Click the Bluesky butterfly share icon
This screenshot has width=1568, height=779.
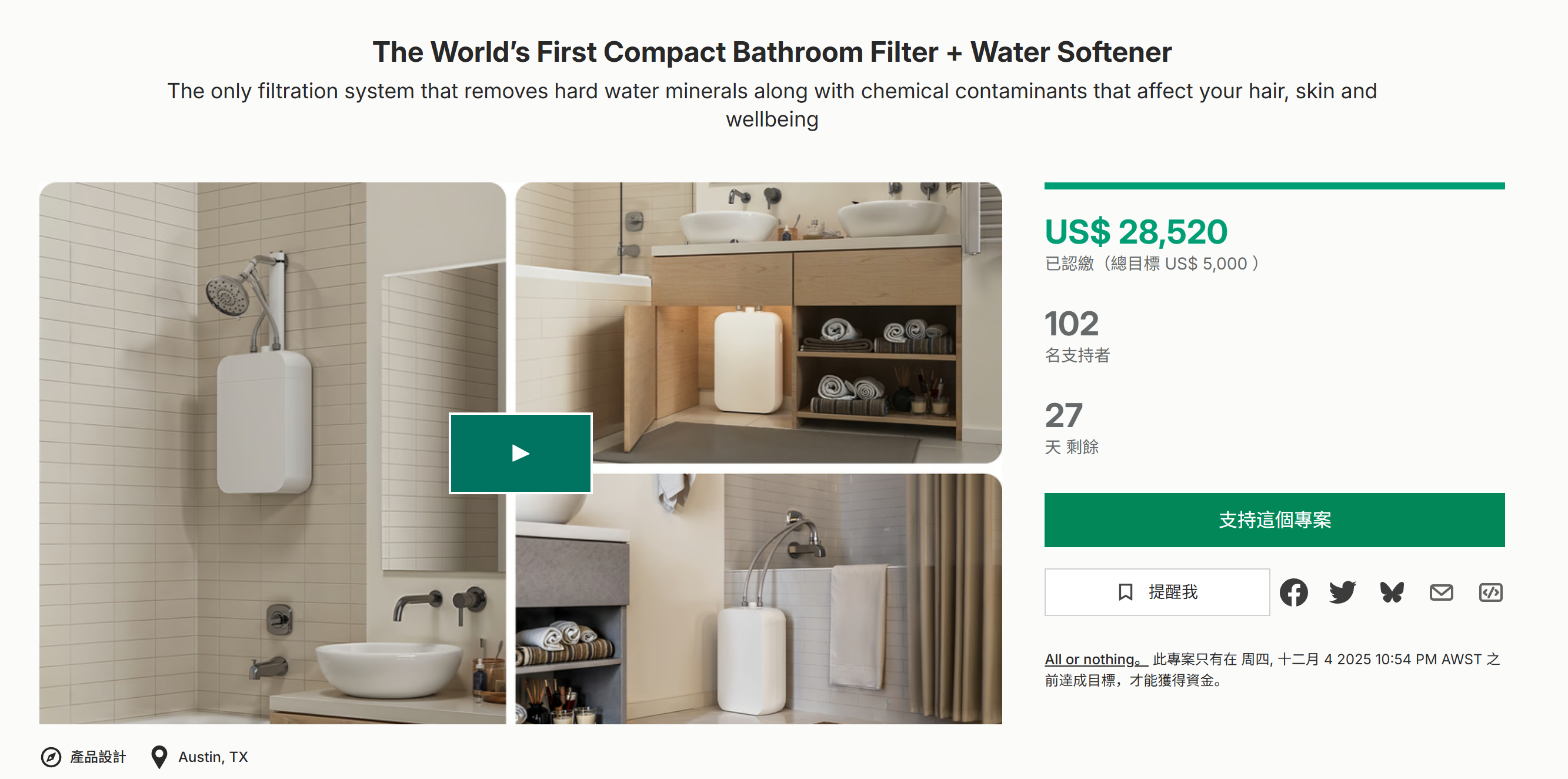[1392, 592]
